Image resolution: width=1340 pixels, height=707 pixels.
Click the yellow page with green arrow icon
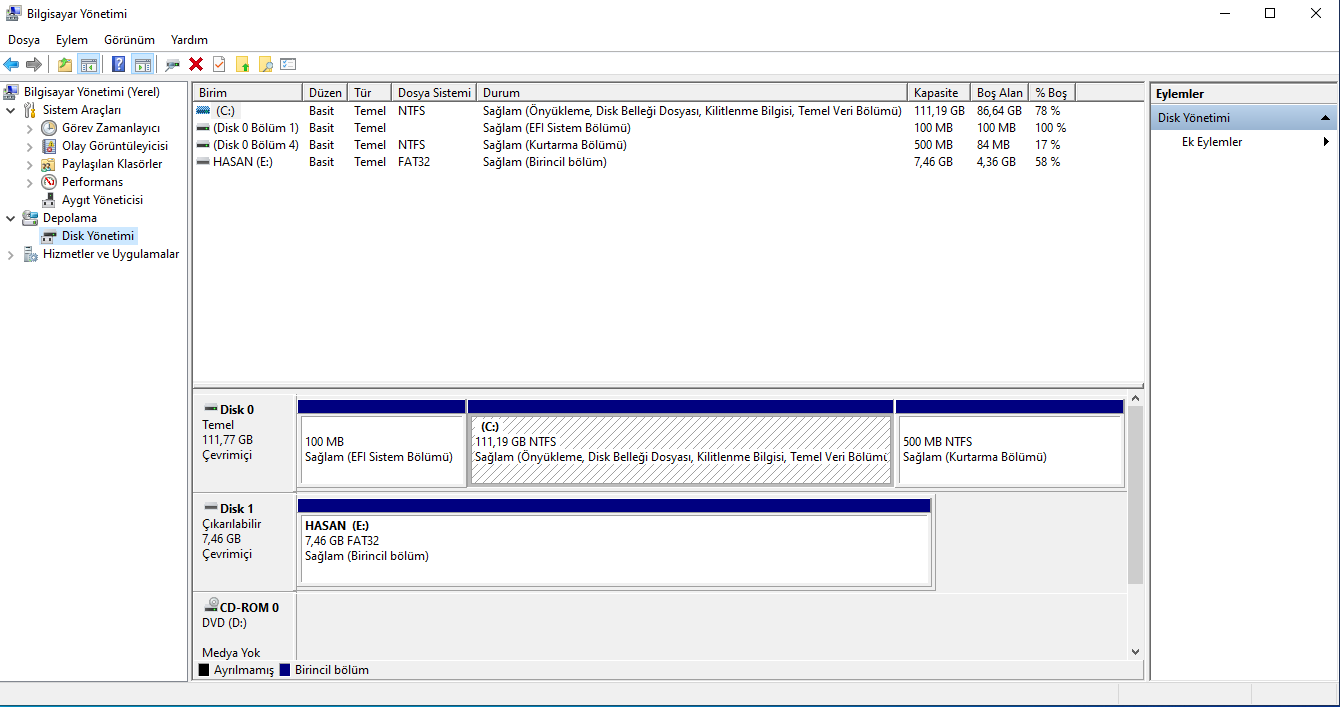point(242,64)
